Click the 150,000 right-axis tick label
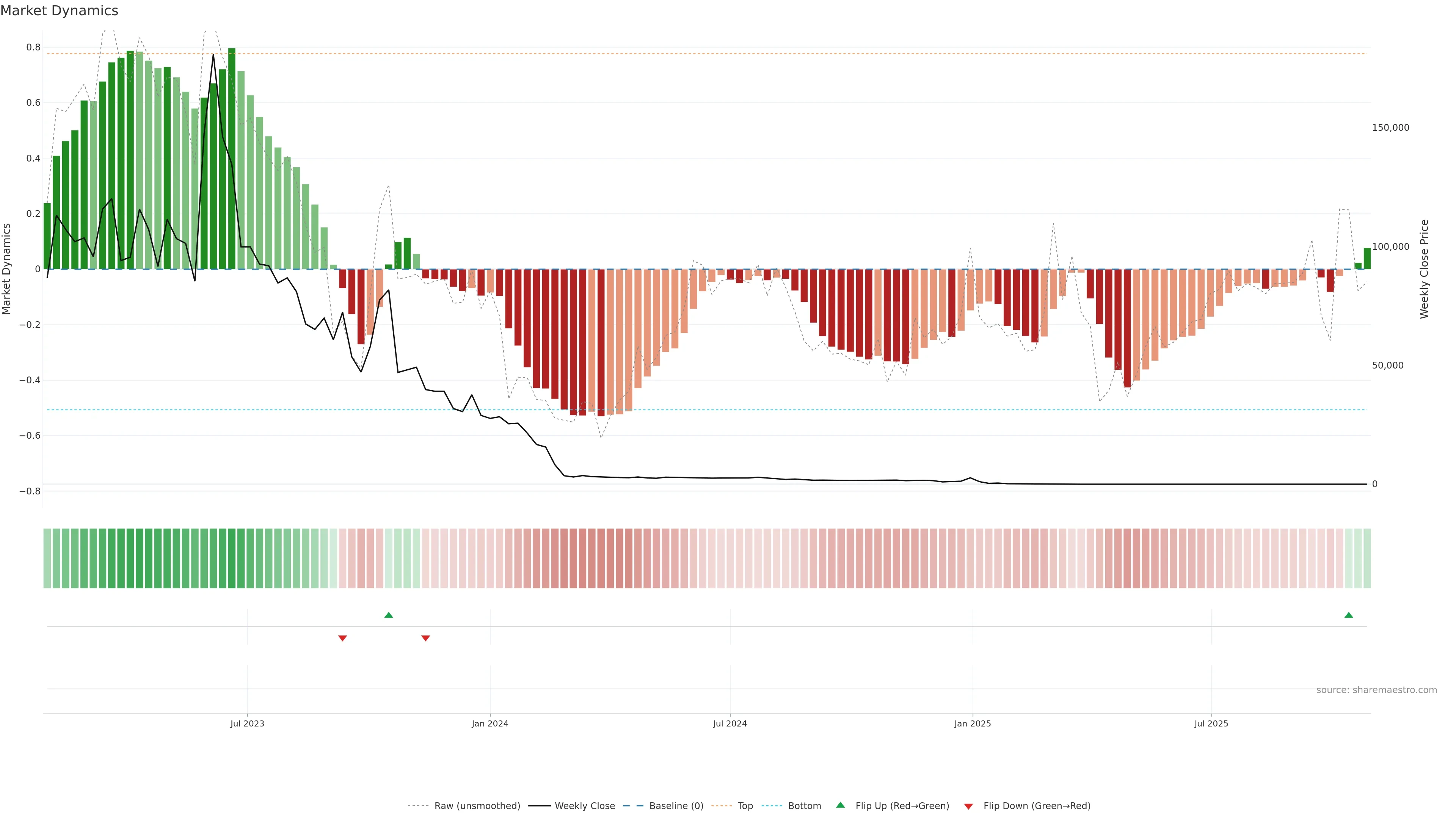This screenshot has height=819, width=1456. 1390,128
